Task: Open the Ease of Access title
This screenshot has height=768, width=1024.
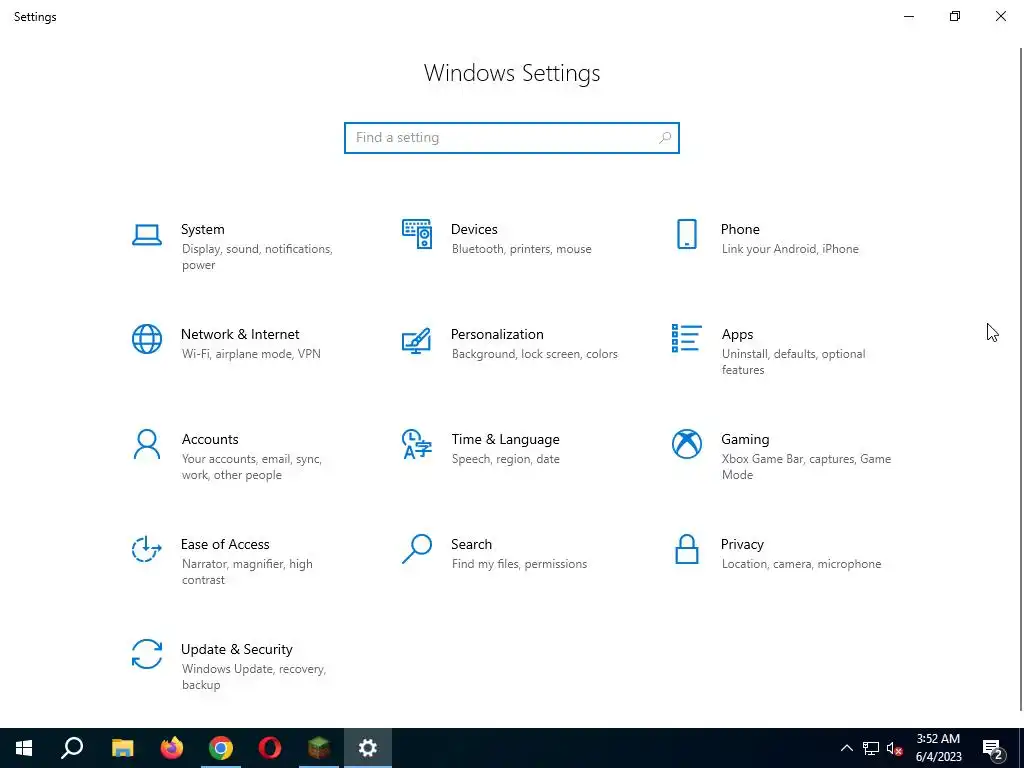Action: tap(225, 545)
